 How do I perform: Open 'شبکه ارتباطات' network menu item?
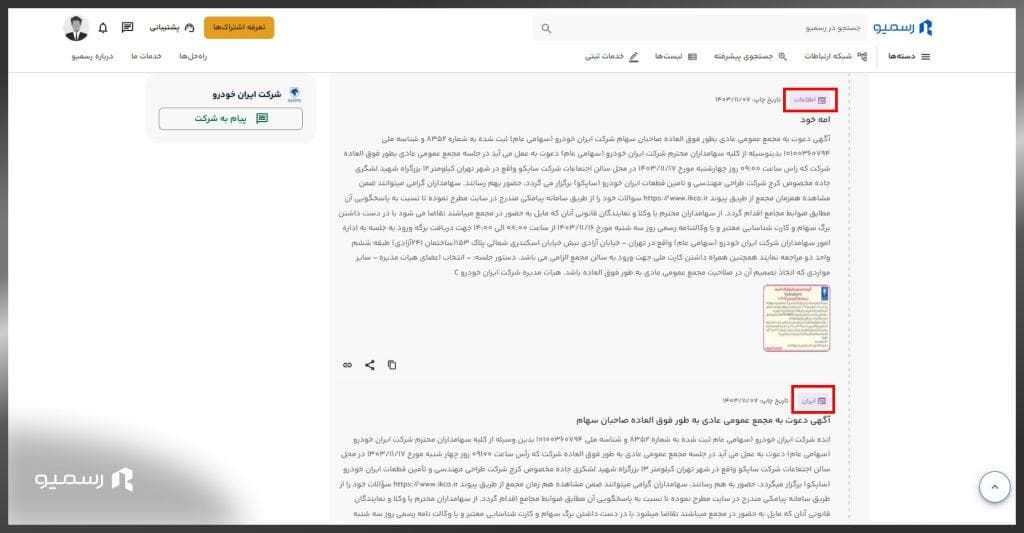835,57
